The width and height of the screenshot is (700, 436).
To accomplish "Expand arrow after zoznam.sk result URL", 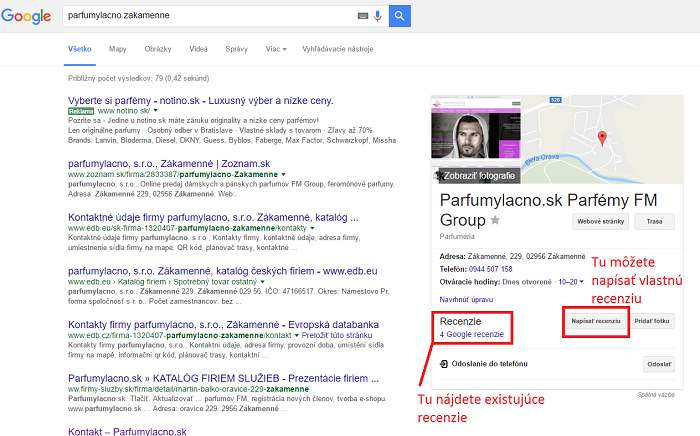I will [283, 174].
